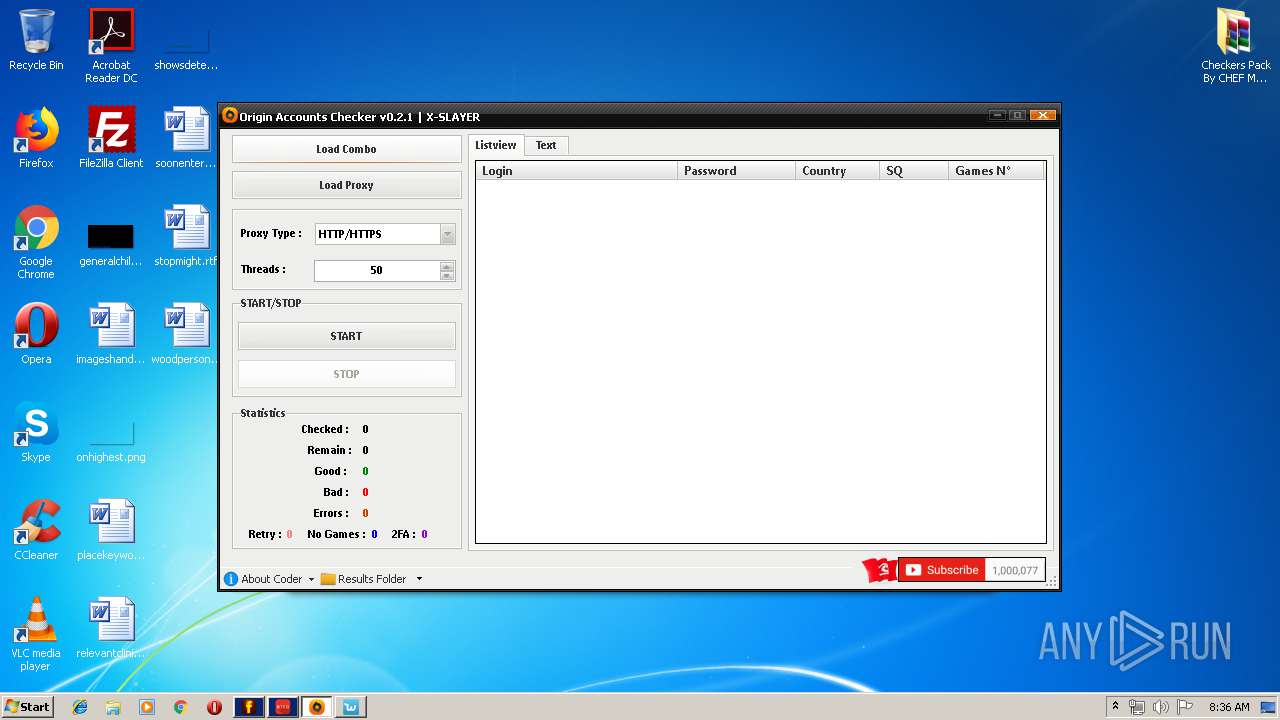This screenshot has width=1280, height=720.
Task: Open Acrobat Reader DC desktop icon
Action: pos(111,45)
